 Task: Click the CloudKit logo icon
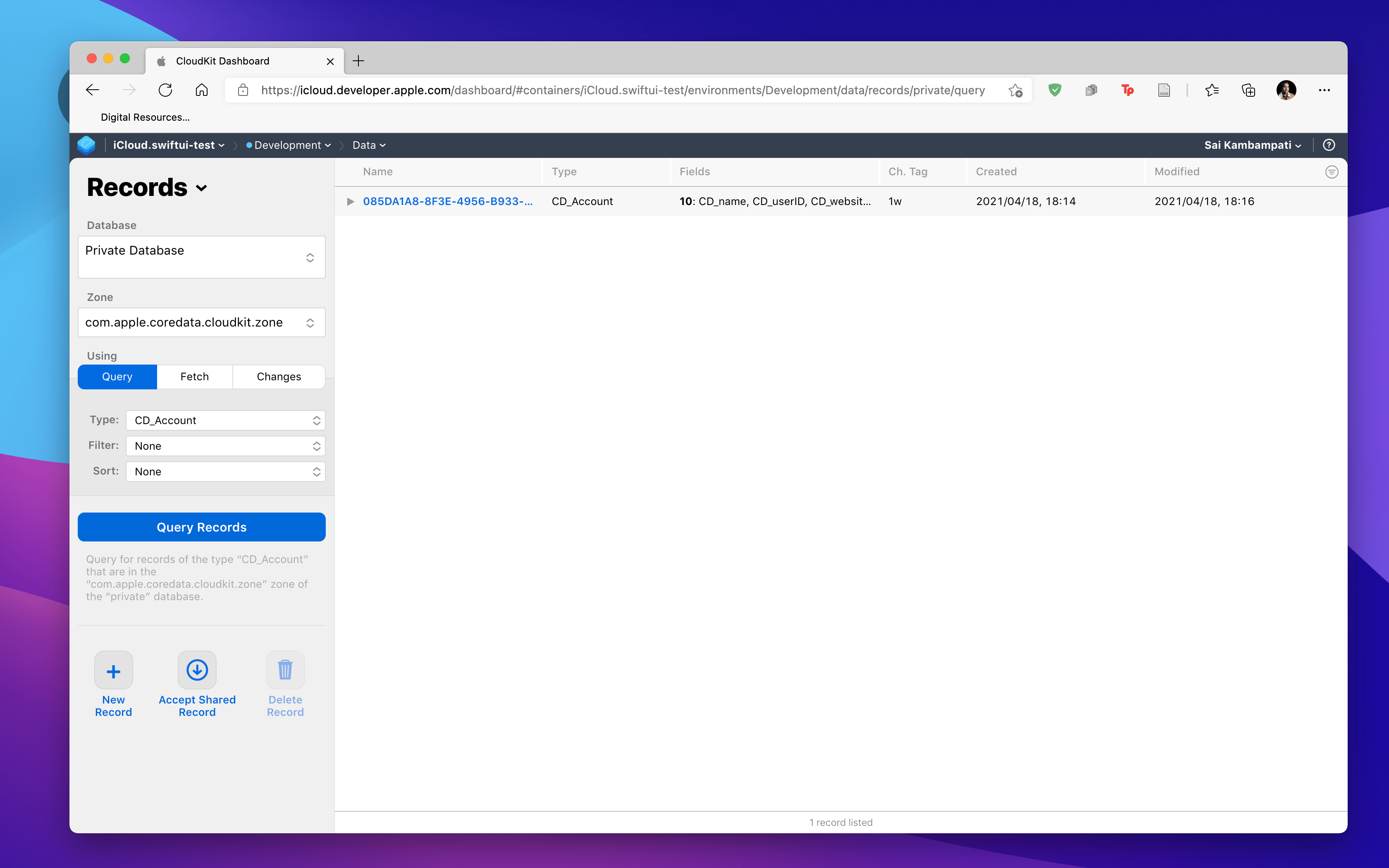[87, 145]
